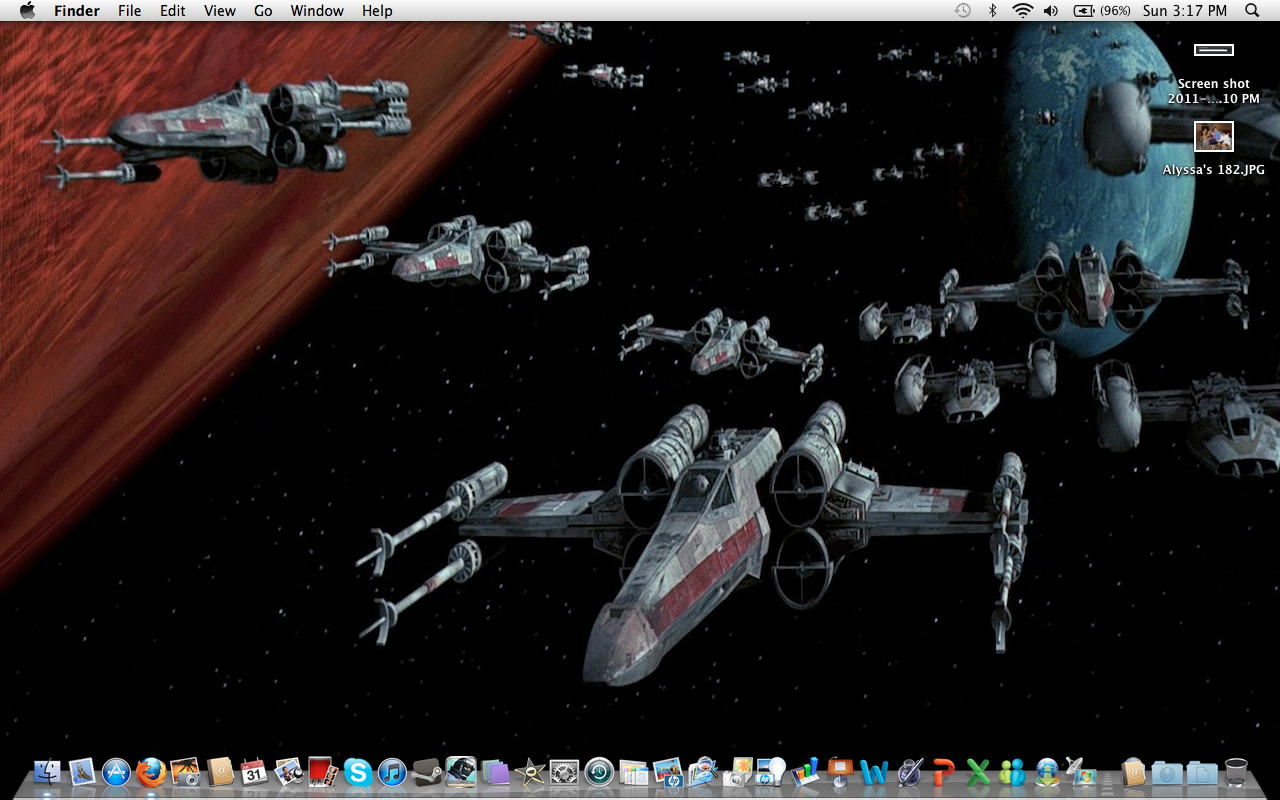Open the volume control in menu bar
The height and width of the screenshot is (800, 1280).
point(1051,11)
